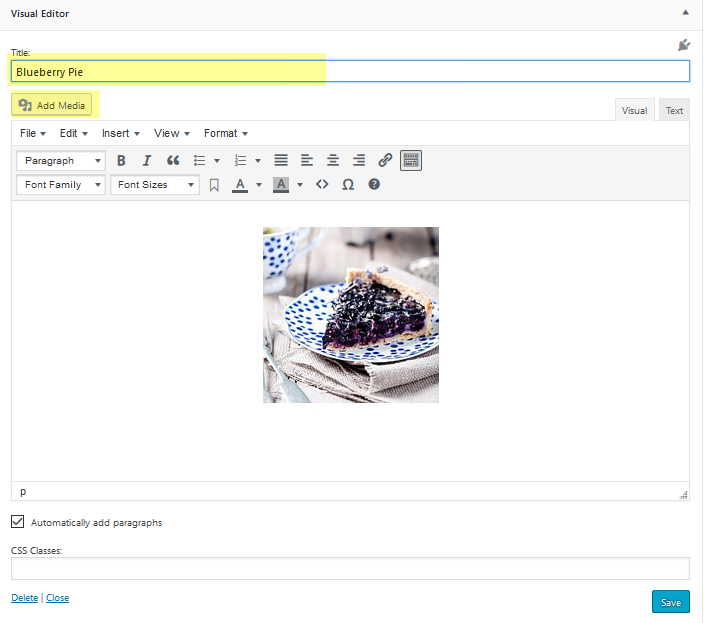This screenshot has height=623, width=706.
Task: Open the keyboard shortcuts help icon
Action: (374, 185)
